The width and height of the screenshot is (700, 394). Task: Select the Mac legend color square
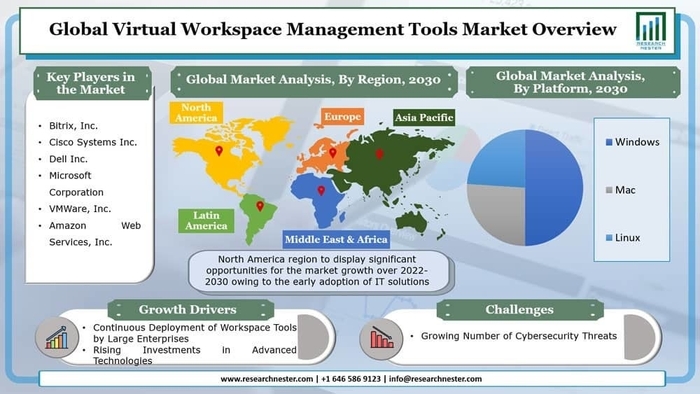[608, 190]
